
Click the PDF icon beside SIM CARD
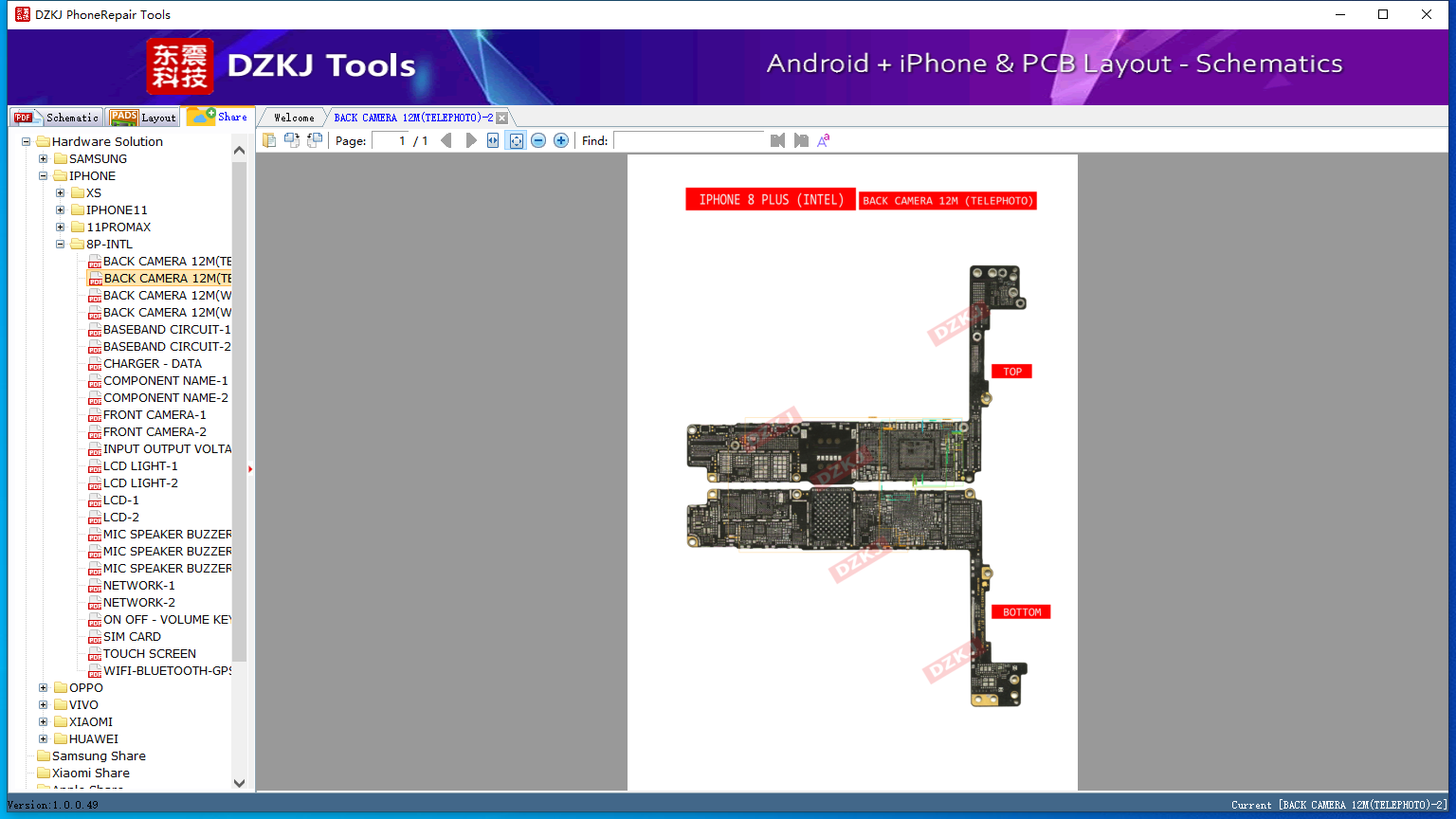(x=95, y=637)
